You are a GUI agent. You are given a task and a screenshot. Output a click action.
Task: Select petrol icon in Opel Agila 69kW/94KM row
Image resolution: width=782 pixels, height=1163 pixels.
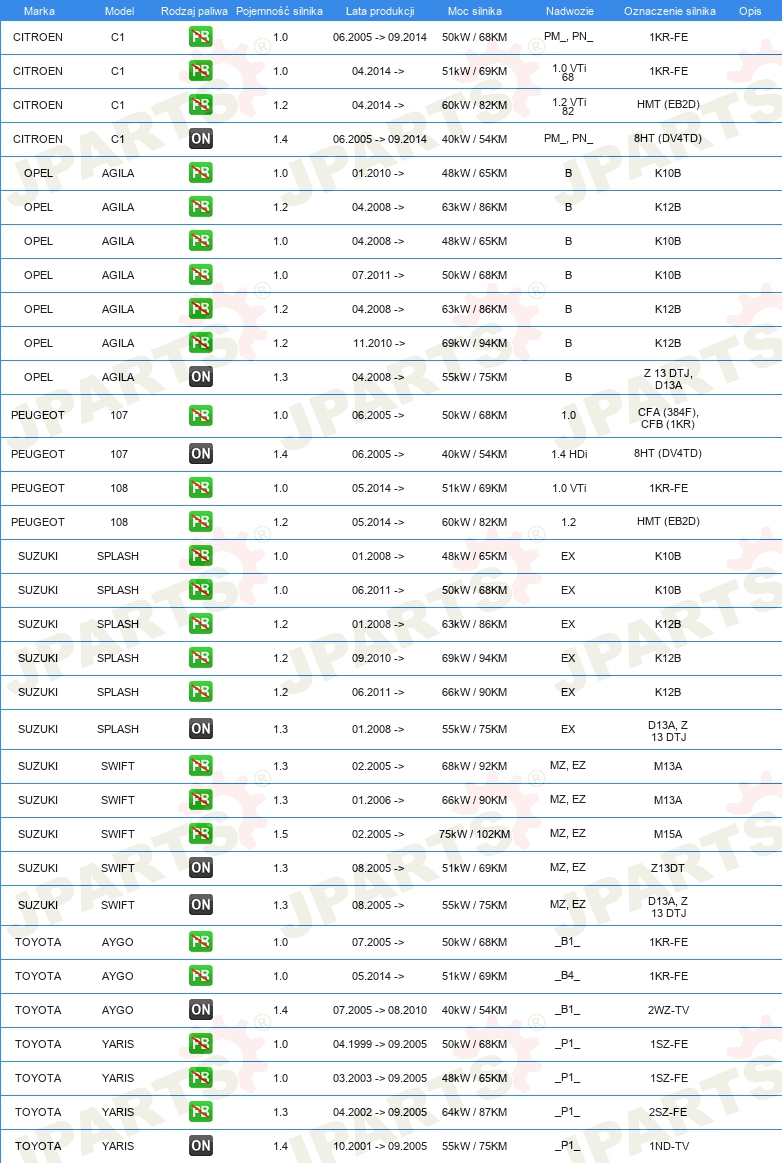[200, 343]
